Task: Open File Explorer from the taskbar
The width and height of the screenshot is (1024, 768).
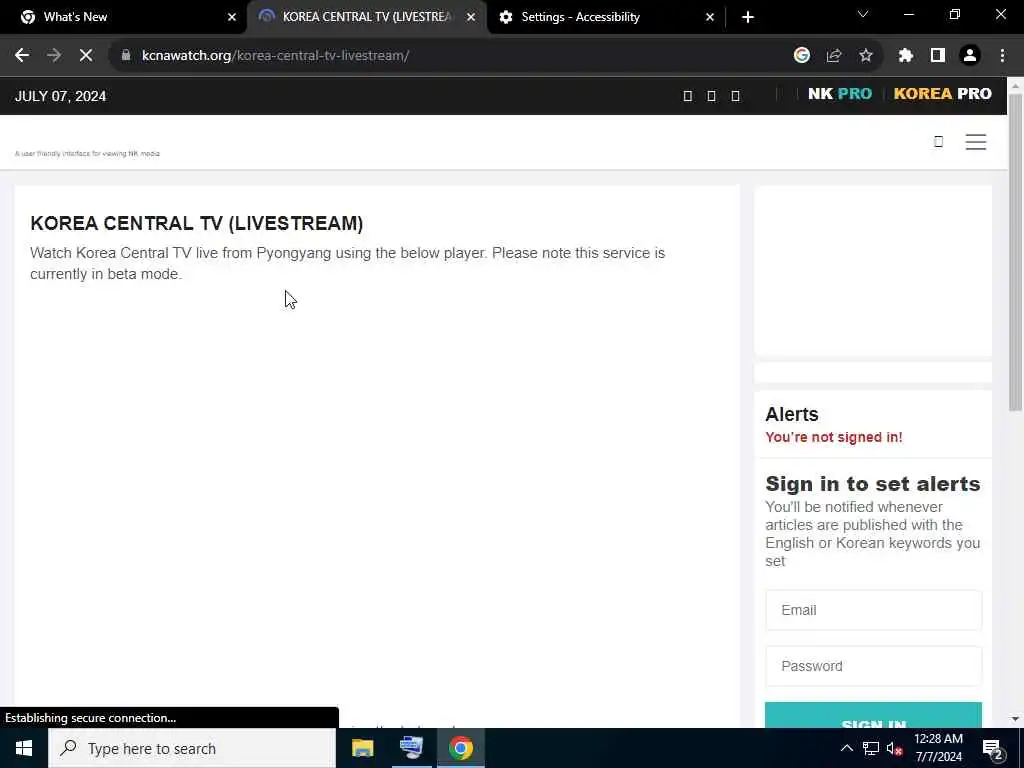Action: point(362,748)
